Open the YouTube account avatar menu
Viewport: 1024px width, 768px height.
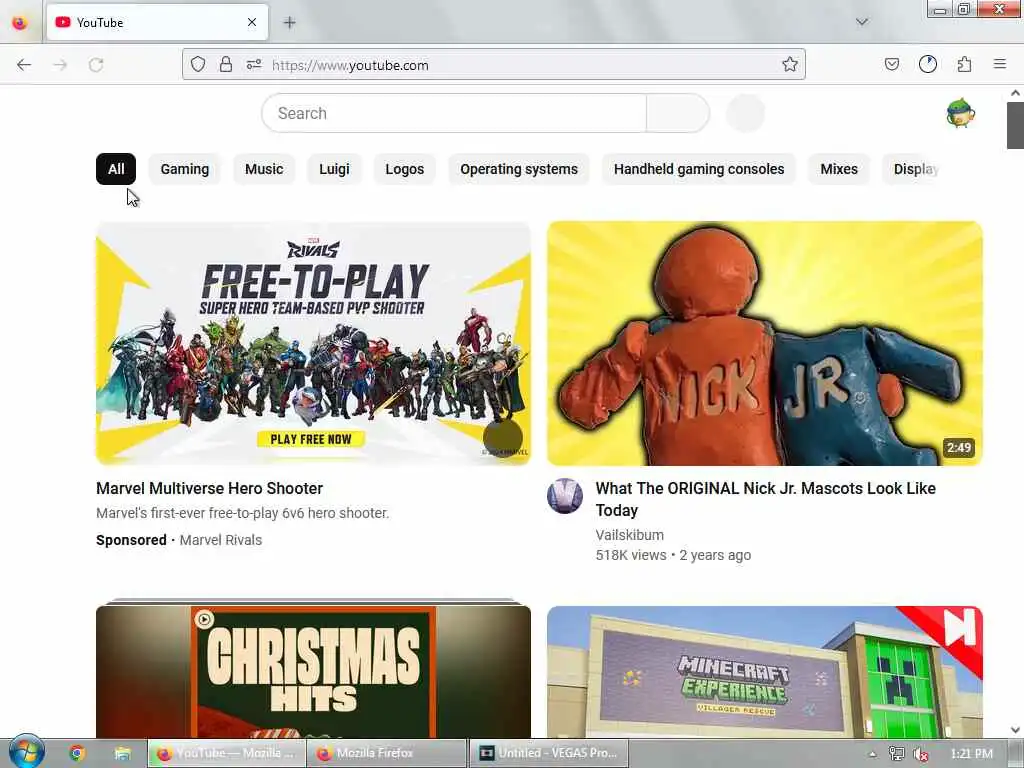coord(961,113)
